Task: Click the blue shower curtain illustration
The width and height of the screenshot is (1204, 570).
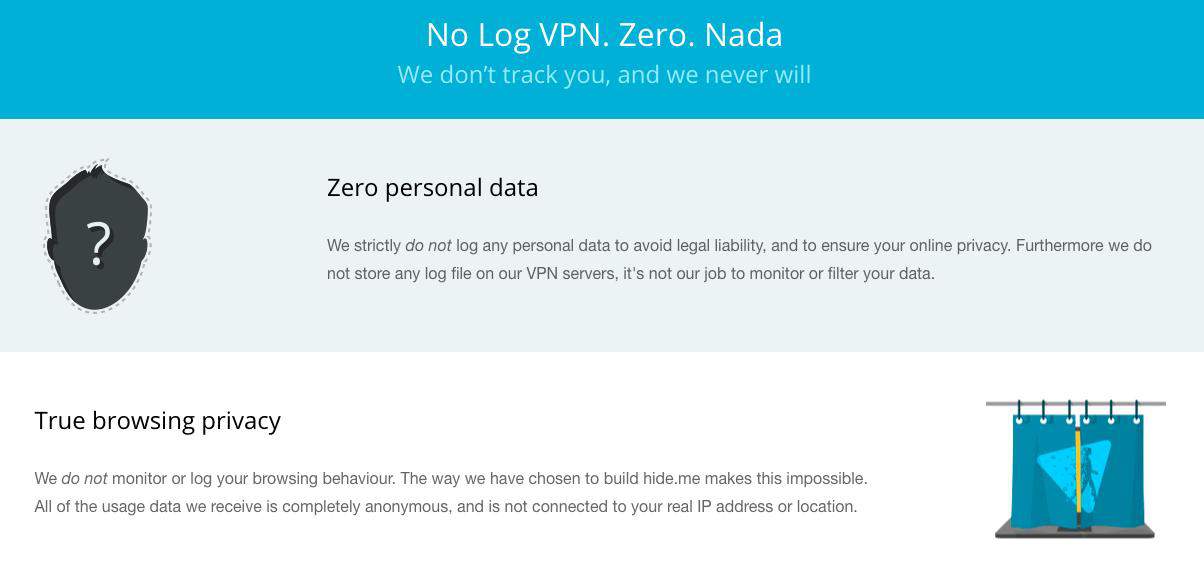Action: click(x=1076, y=469)
